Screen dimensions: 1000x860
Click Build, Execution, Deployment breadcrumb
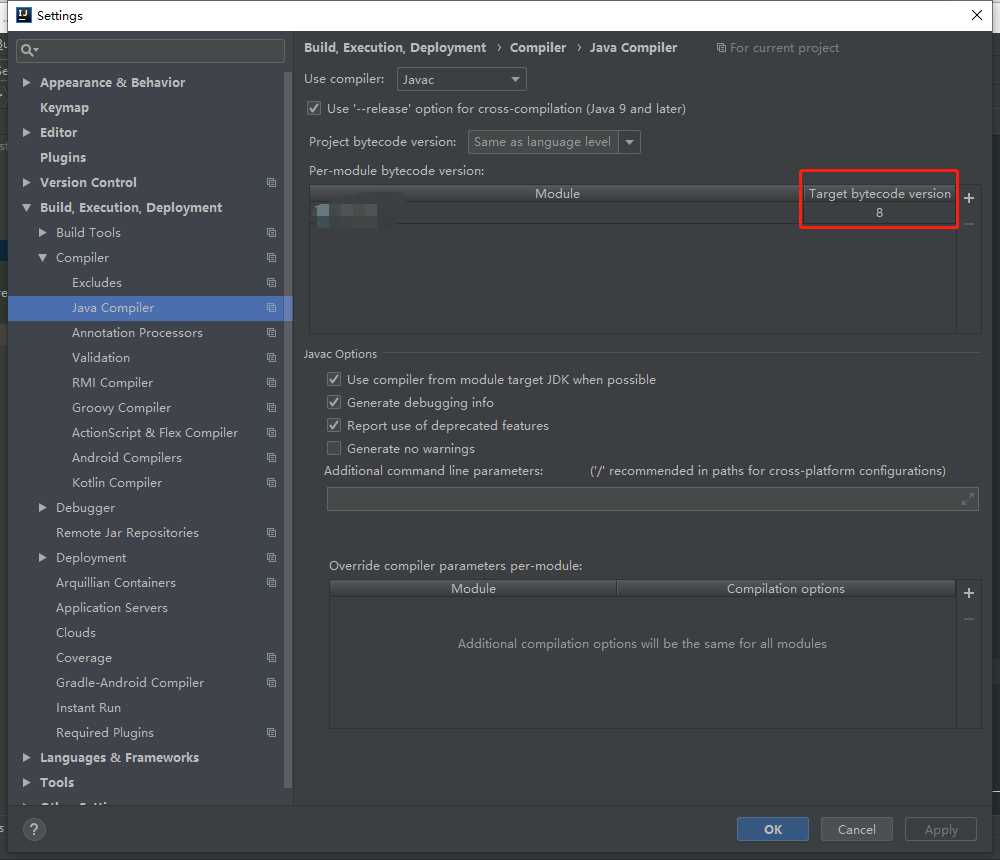395,48
